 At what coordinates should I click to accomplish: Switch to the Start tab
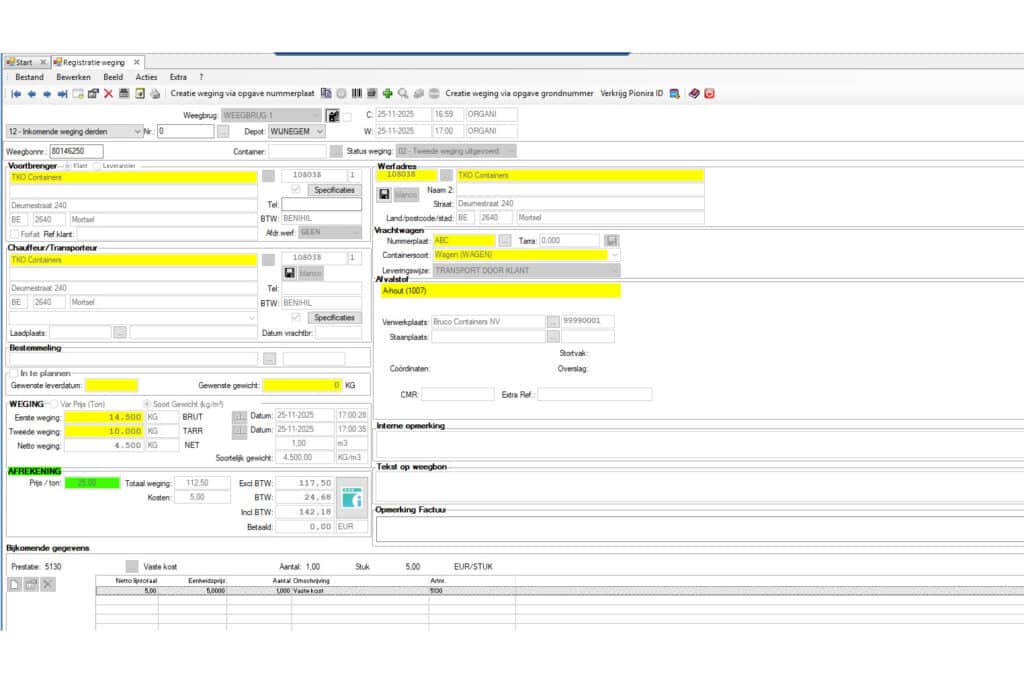point(24,63)
